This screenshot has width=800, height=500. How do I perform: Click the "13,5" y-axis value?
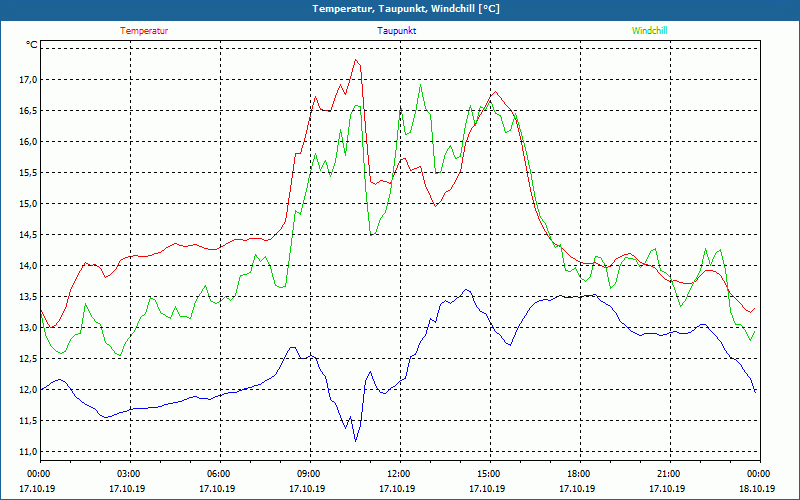[28, 297]
